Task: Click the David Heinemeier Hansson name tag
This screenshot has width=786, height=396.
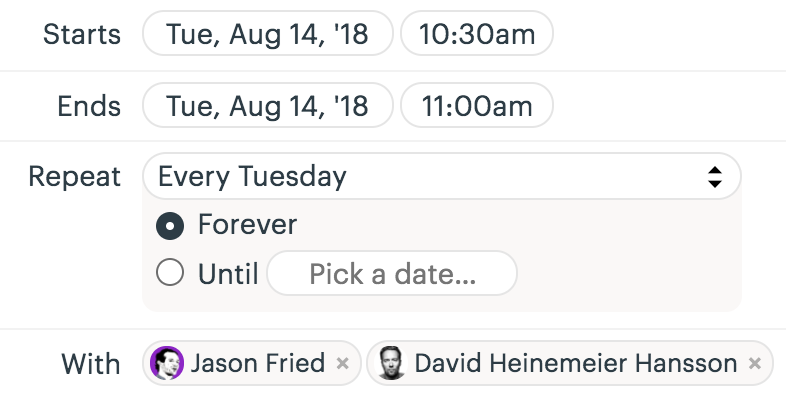Action: point(570,363)
